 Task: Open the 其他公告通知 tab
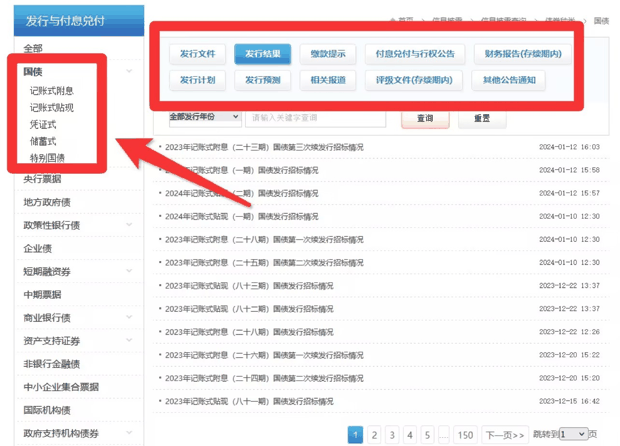[x=509, y=80]
